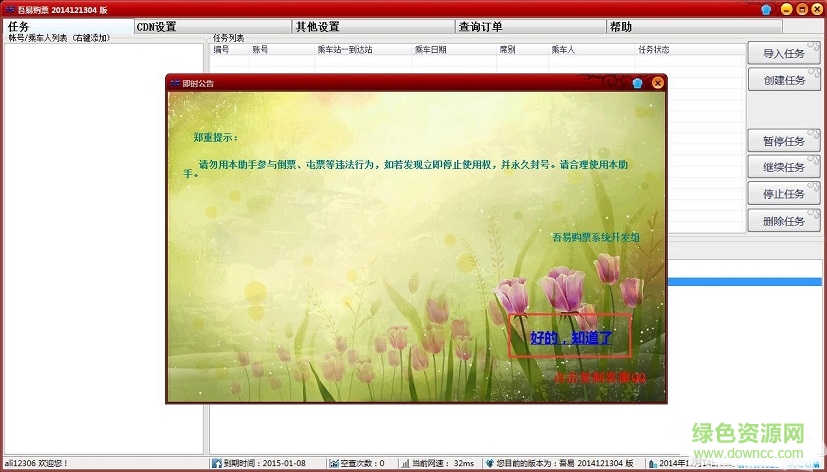Click the 继续任务 button

point(784,167)
